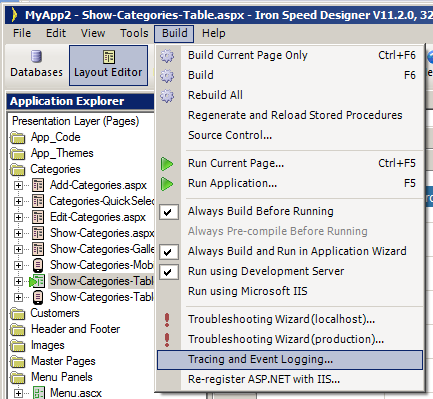Uncheck Always Build Before Running
The height and width of the screenshot is (399, 433).
click(x=168, y=212)
